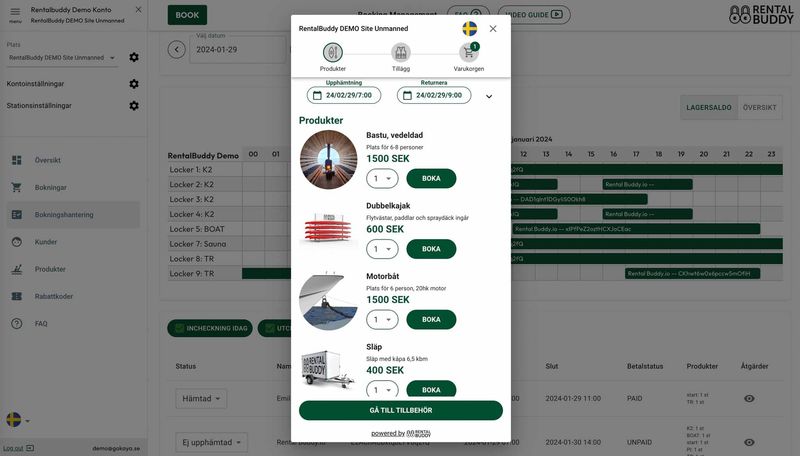800x456 pixels.
Task: Click Gå till tillbehör button
Action: pyautogui.click(x=401, y=410)
